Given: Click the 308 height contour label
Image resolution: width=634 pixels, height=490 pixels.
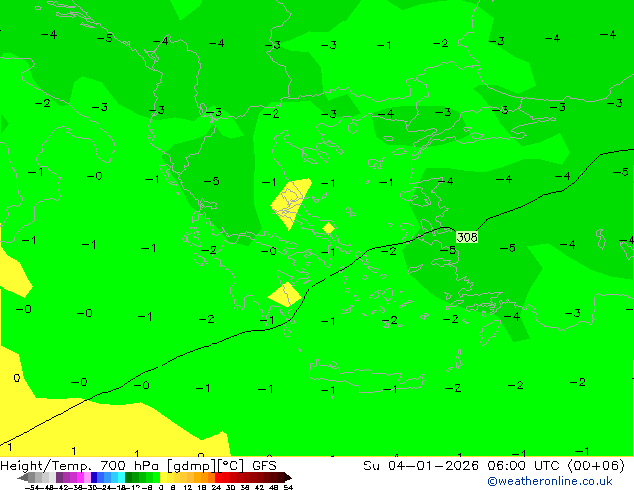Looking at the screenshot, I should pos(467,237).
